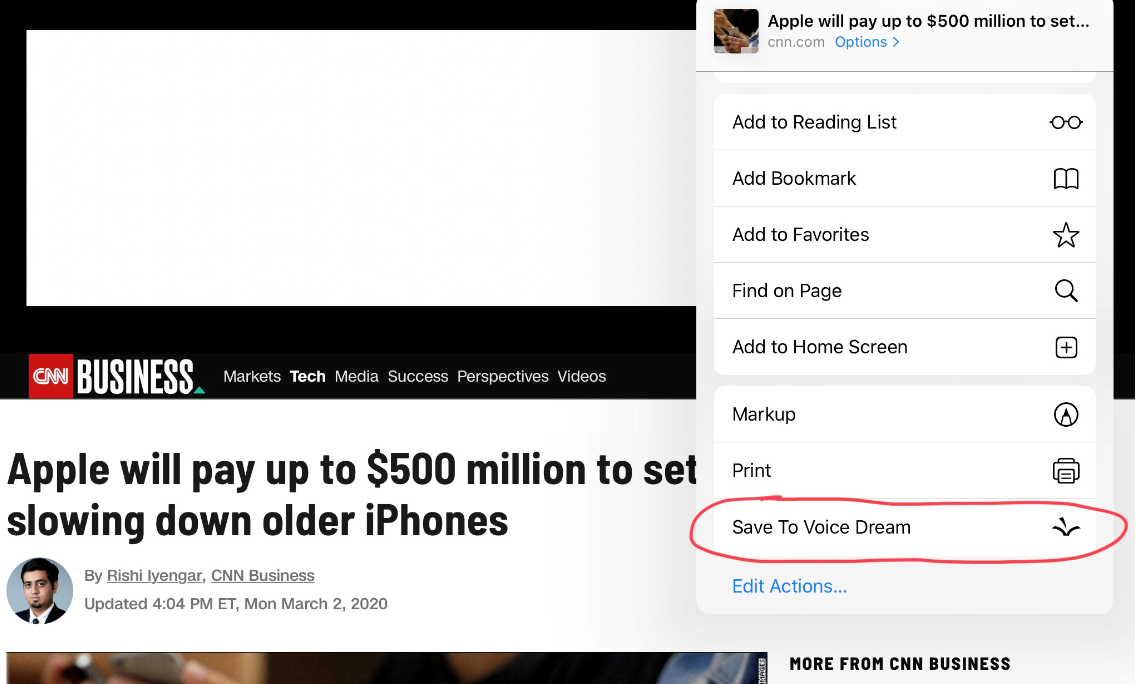This screenshot has width=1145, height=684.
Task: Click the glasses icon for Reading List
Action: (1065, 123)
